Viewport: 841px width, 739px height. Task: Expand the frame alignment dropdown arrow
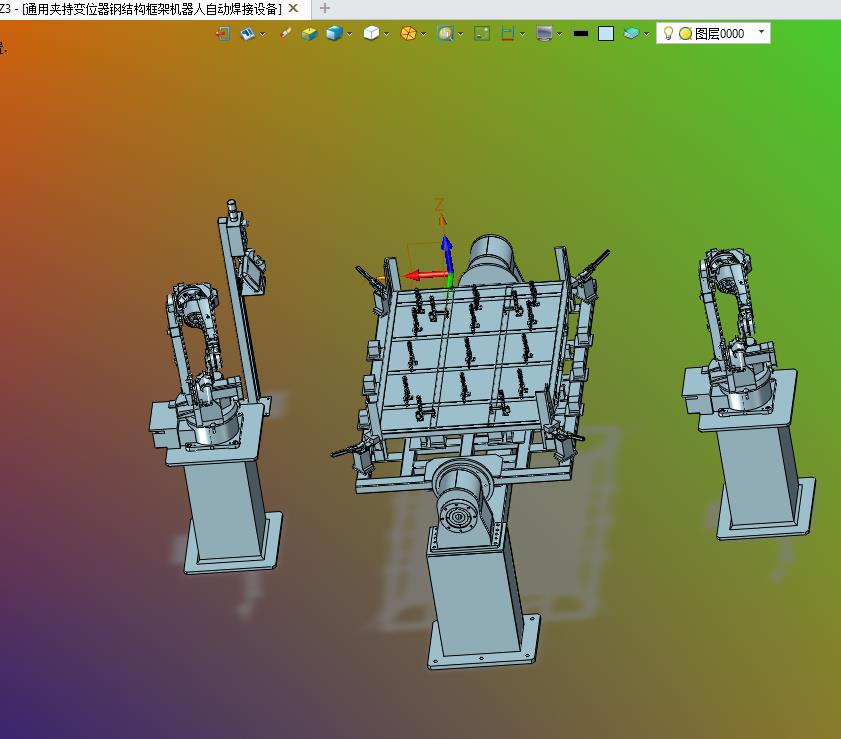click(x=522, y=34)
